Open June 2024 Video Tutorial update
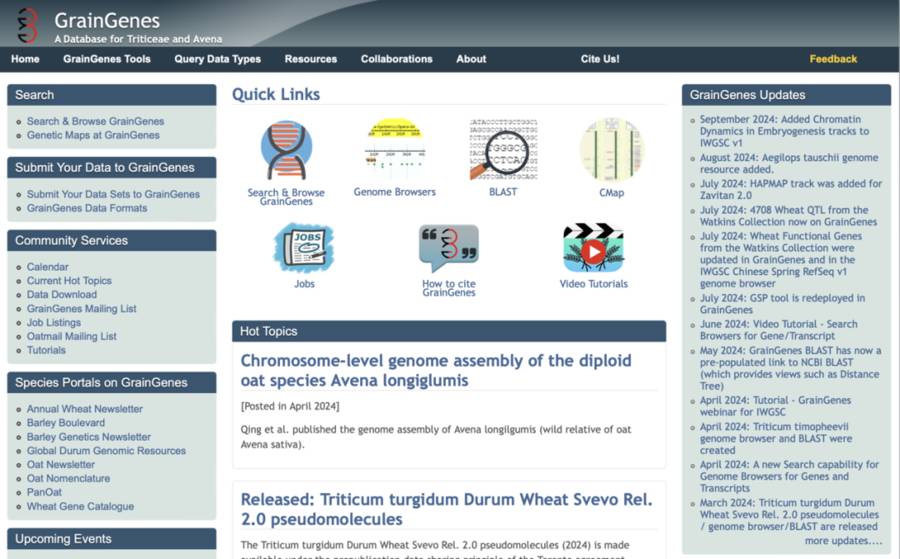 [x=778, y=330]
